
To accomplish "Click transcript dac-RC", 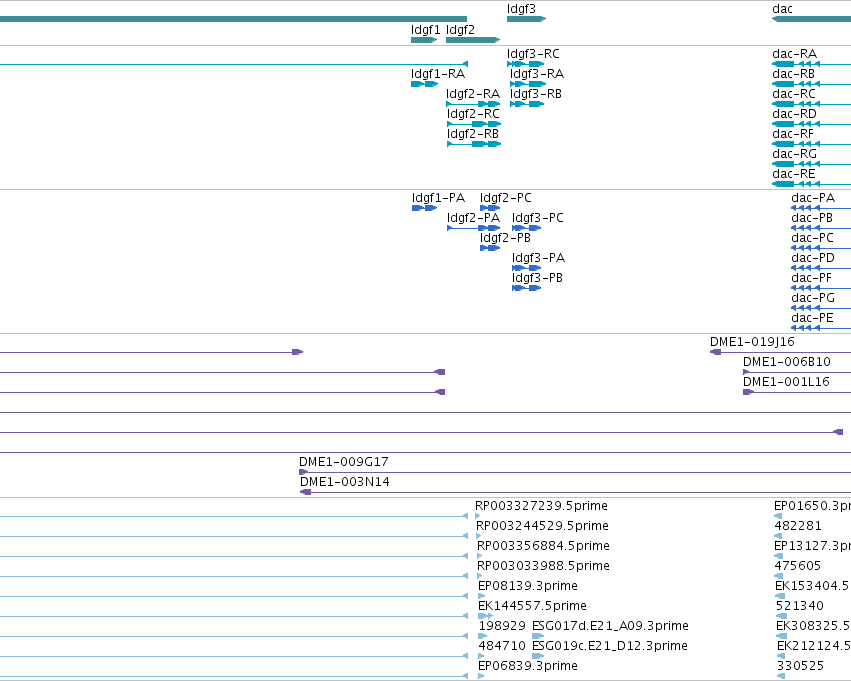I will coord(794,94).
